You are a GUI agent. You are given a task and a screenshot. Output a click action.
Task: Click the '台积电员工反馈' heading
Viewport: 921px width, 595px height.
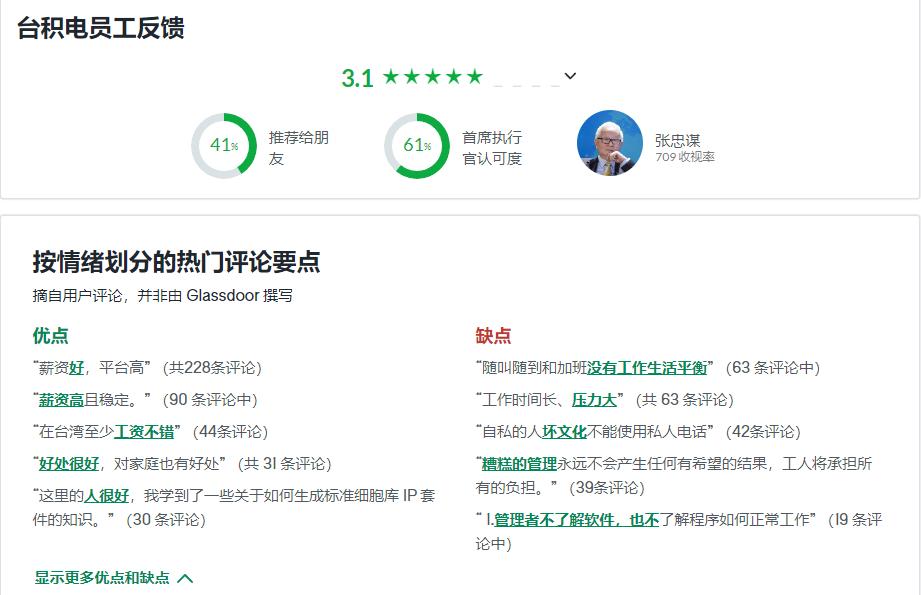point(100,28)
